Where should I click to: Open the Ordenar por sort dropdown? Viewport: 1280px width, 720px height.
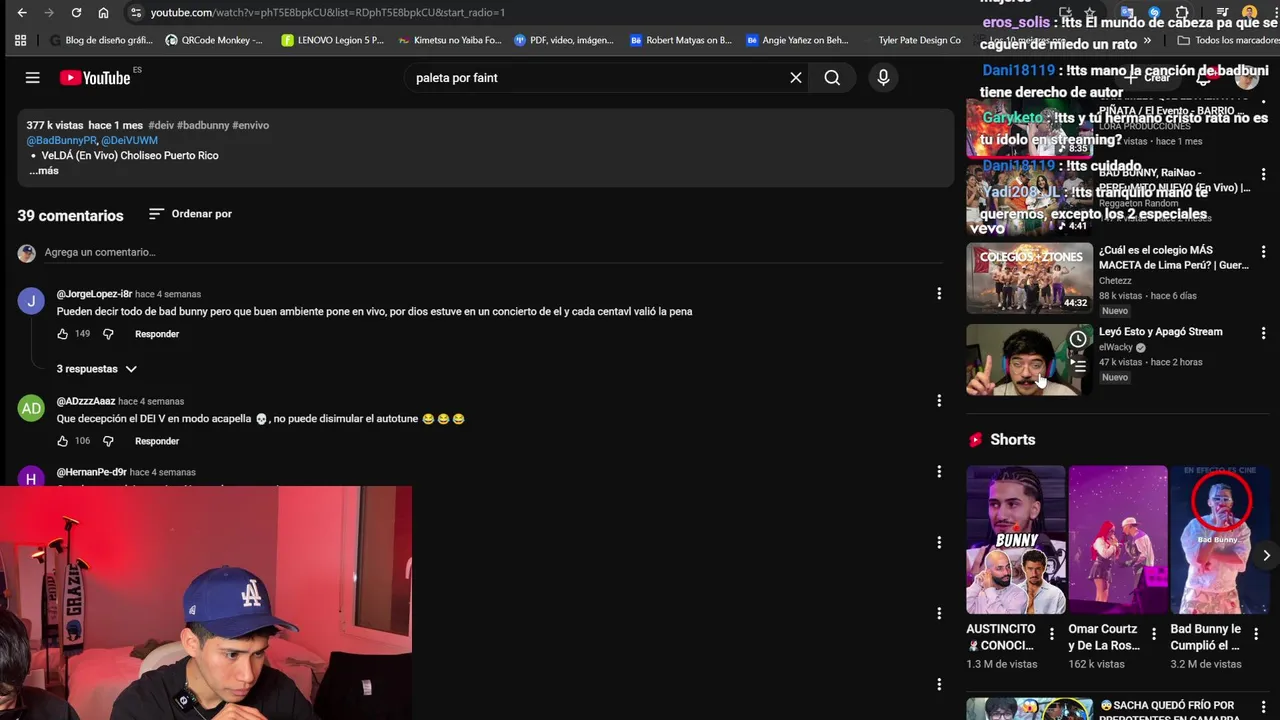coord(190,214)
